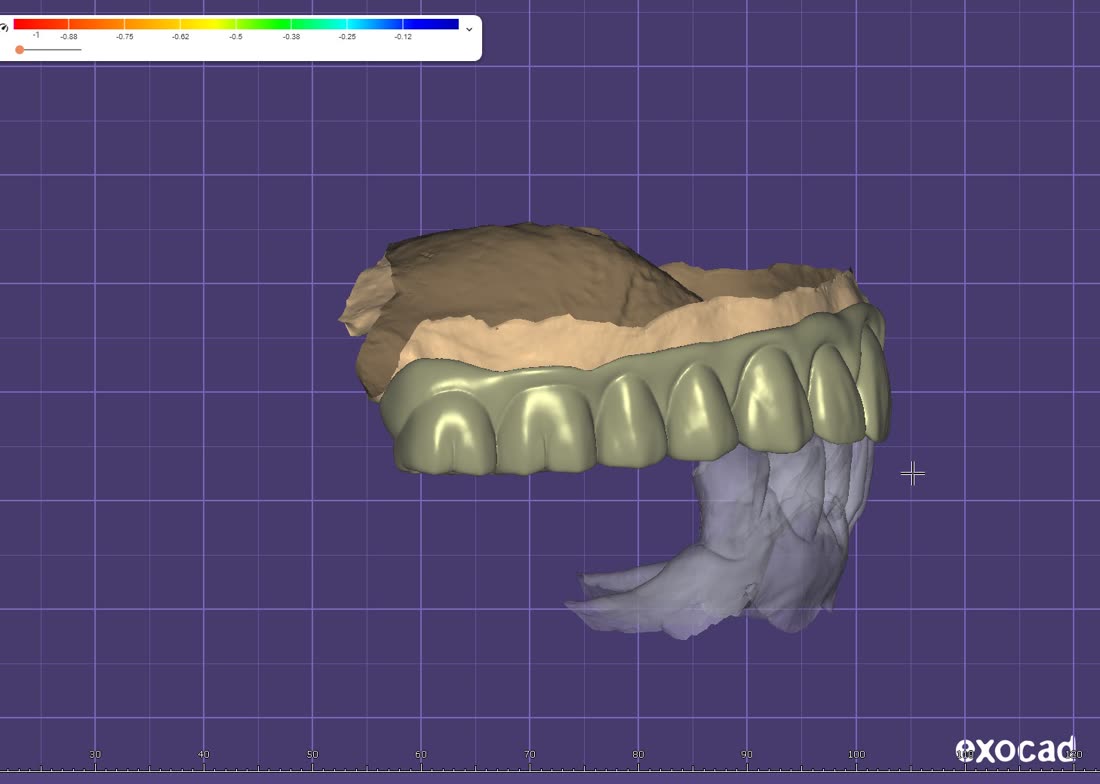Viewport: 1100px width, 784px height.
Task: Select the green segment near -0.38
Action: click(x=319, y=25)
